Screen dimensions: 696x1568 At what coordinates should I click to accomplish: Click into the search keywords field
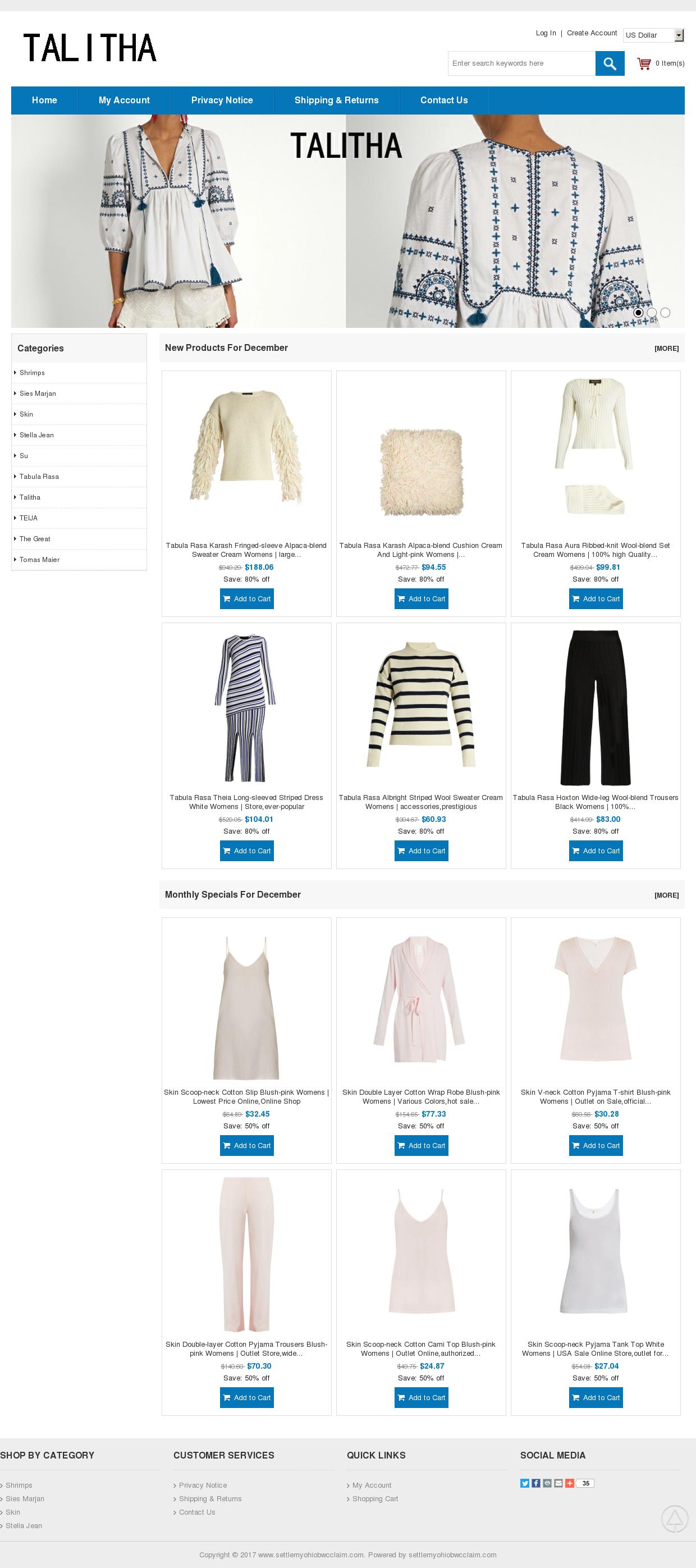[x=521, y=63]
